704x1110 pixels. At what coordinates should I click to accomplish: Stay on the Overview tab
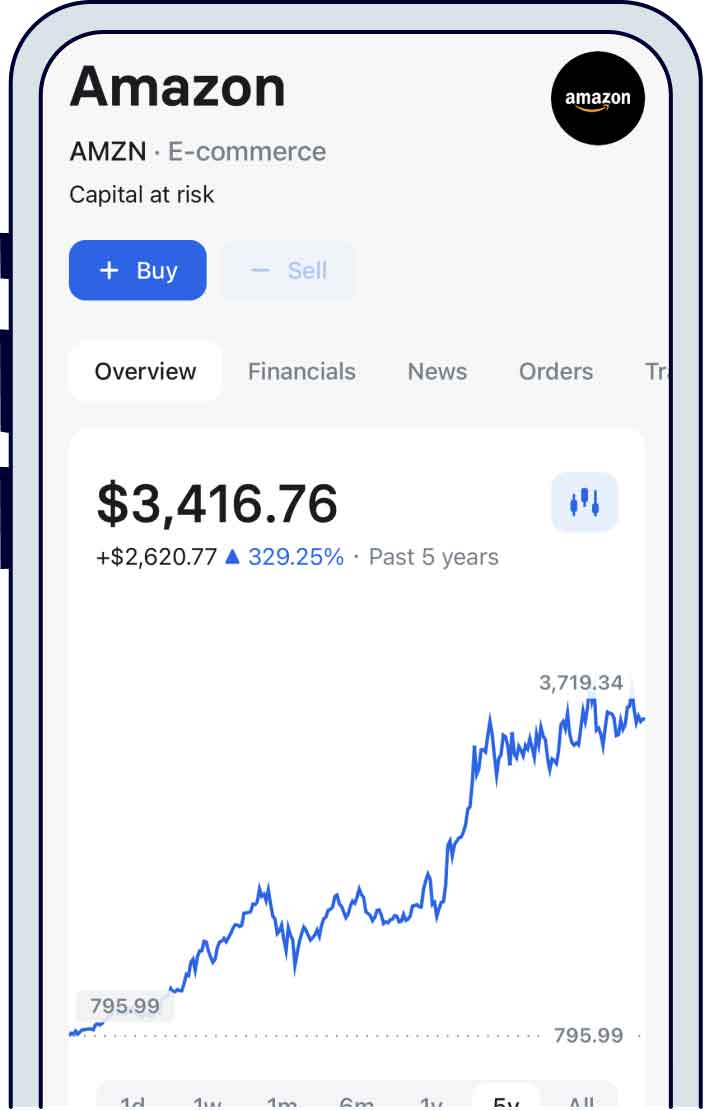[145, 371]
